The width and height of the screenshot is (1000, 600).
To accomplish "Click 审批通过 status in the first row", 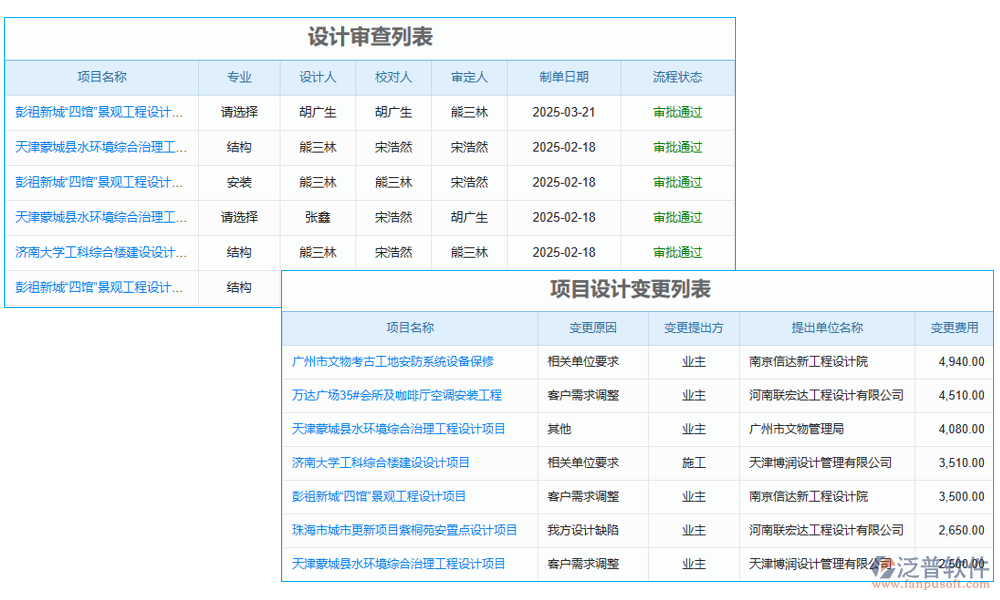I will pos(680,112).
